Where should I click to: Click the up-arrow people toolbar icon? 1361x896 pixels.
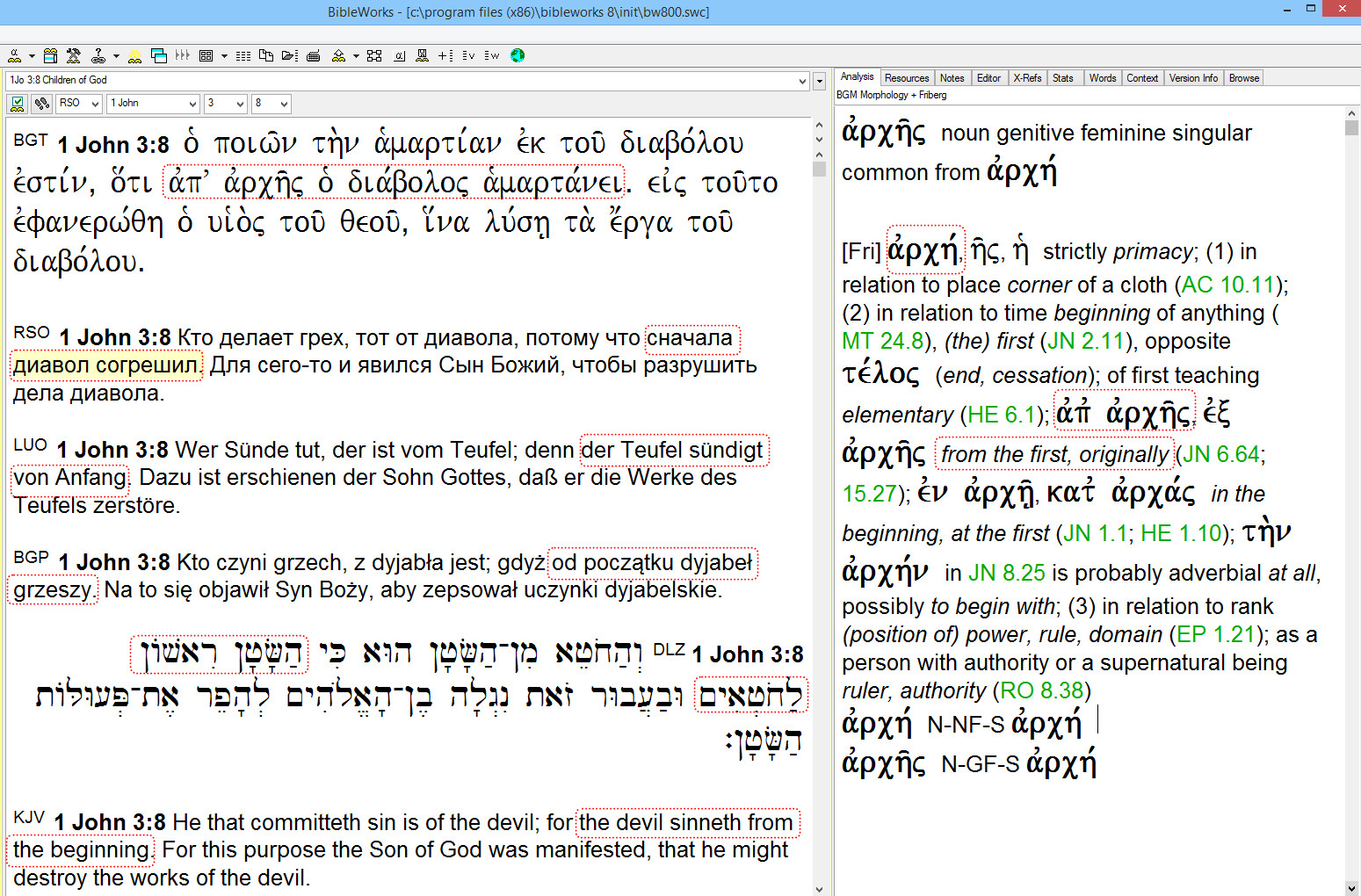tap(338, 56)
